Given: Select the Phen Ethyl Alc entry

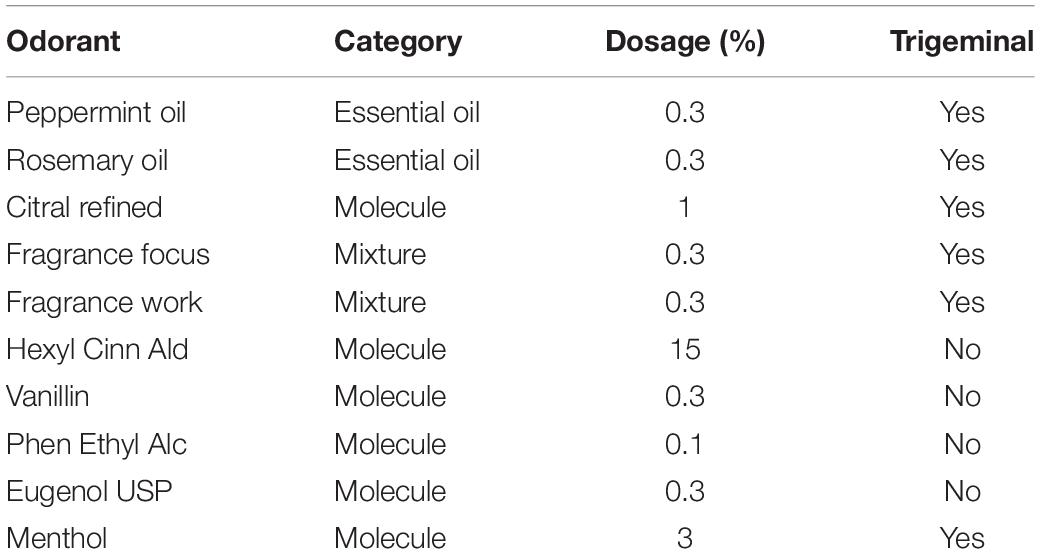Looking at the screenshot, I should pos(96,445).
